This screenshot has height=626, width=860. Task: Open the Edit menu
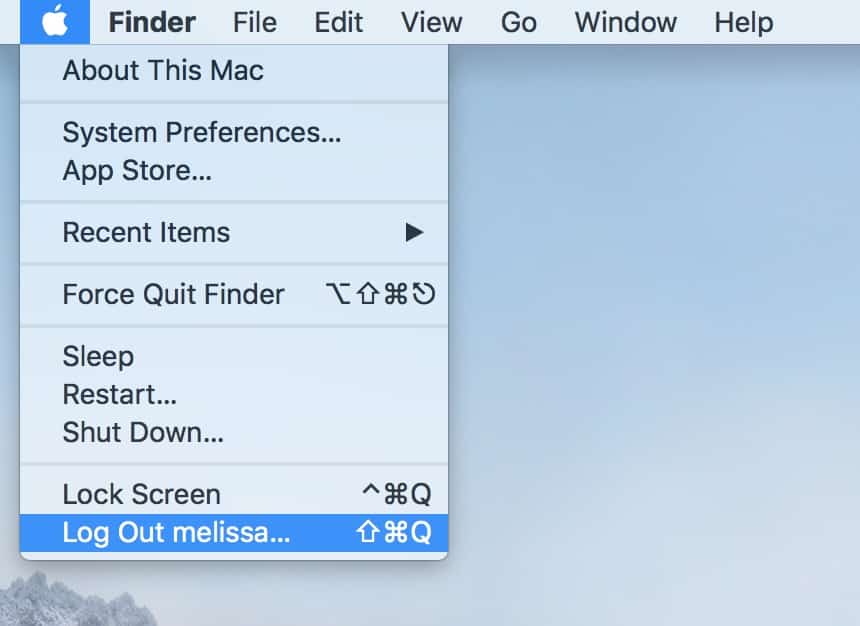(339, 22)
